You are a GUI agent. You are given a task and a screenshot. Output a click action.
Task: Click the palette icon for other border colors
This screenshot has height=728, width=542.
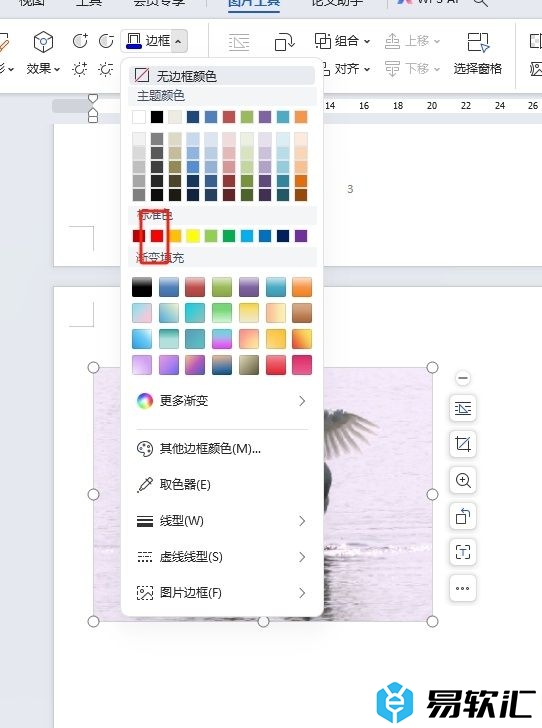point(144,448)
